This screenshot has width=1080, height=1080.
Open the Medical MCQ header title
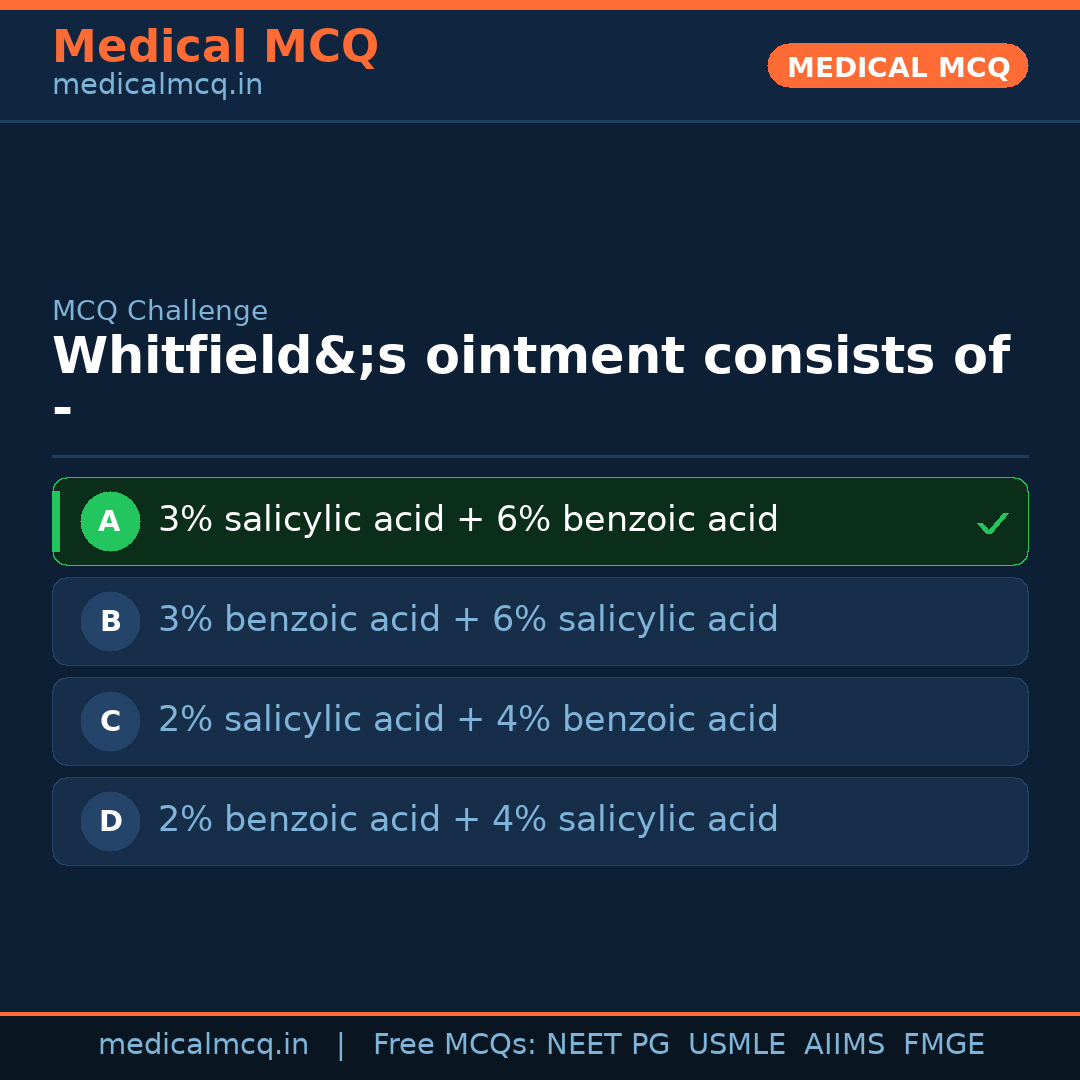coord(215,46)
